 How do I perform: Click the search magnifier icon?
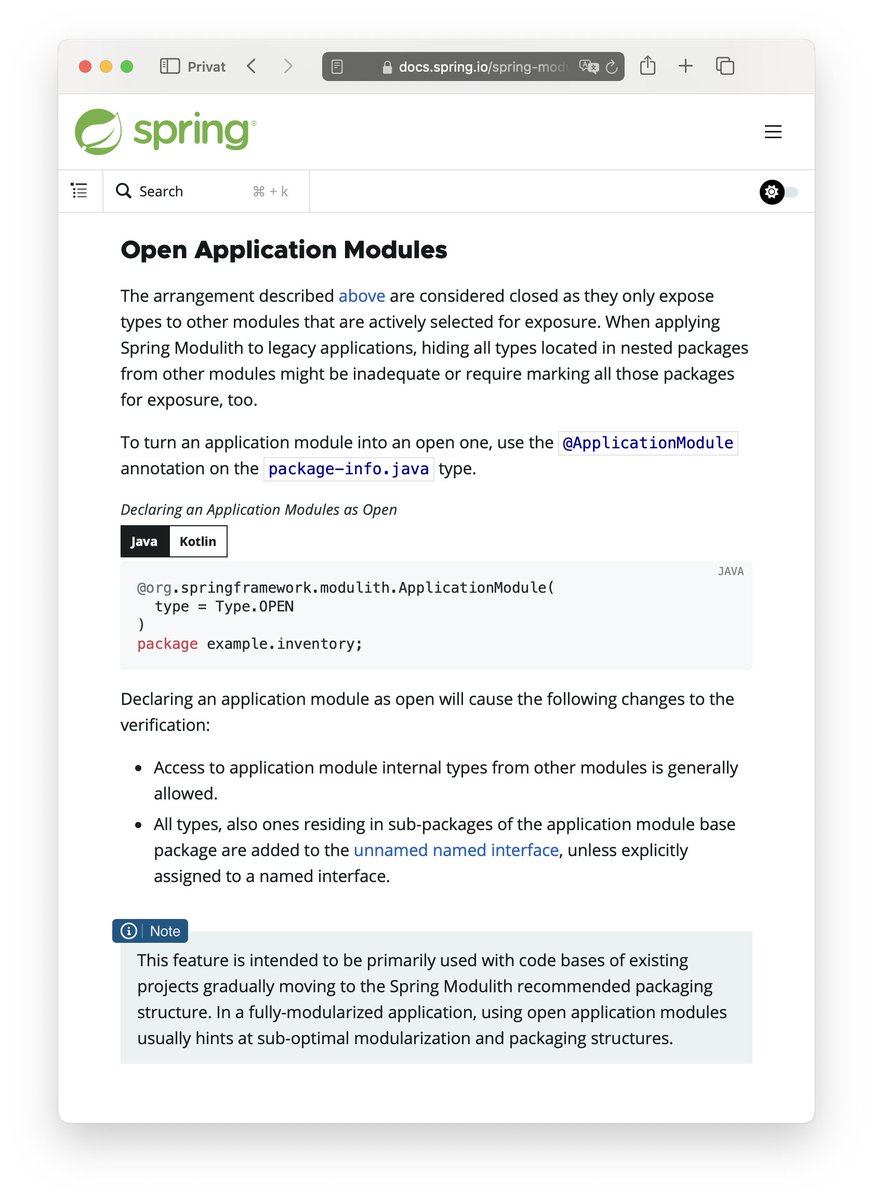tap(124, 191)
